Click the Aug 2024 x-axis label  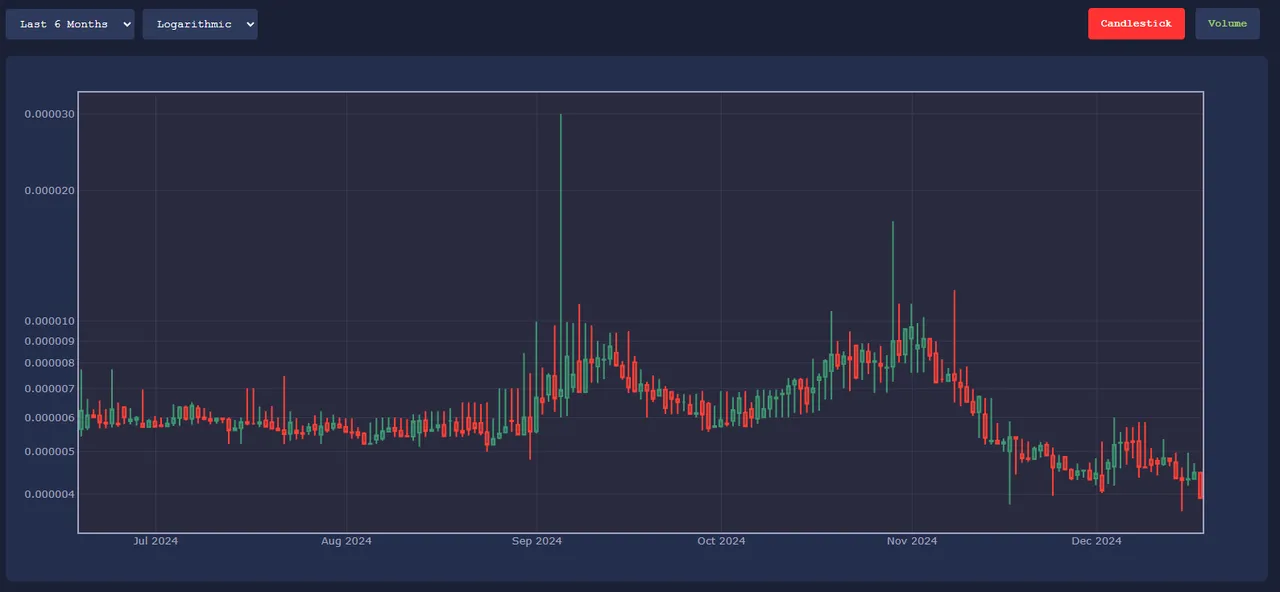pyautogui.click(x=346, y=541)
